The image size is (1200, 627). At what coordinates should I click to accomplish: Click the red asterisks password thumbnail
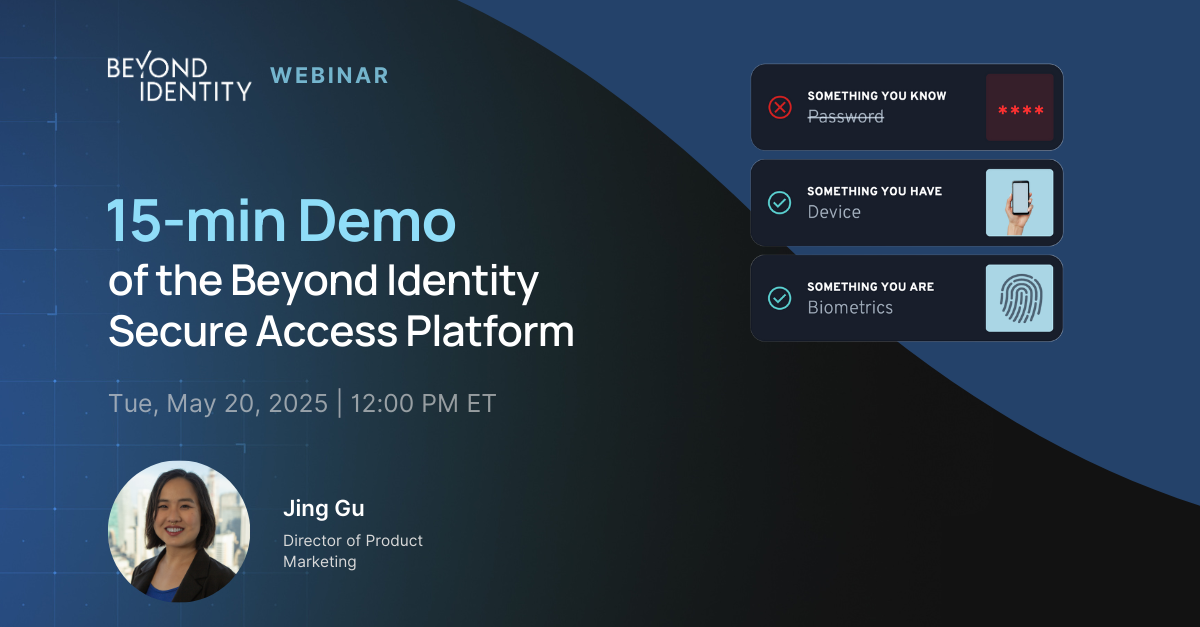[1020, 107]
